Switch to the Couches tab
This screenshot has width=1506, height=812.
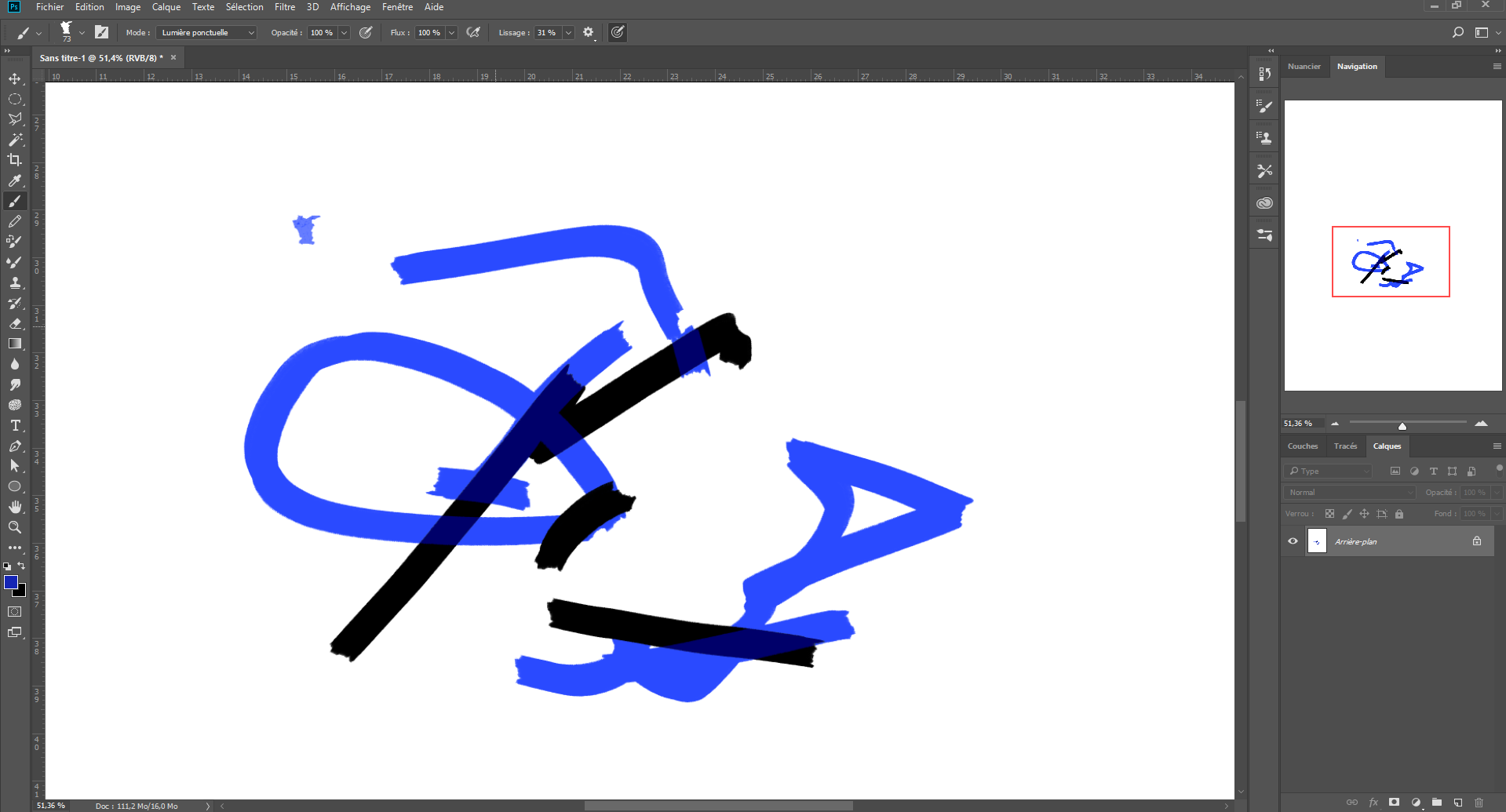click(x=1302, y=446)
